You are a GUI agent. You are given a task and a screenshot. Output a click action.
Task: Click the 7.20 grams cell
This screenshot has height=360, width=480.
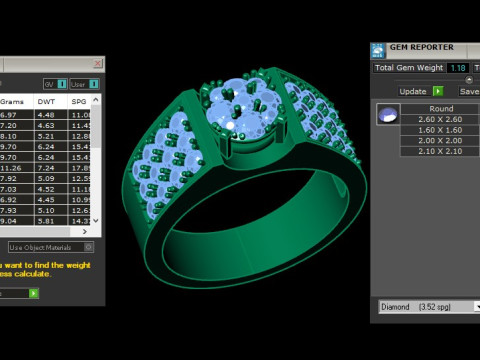click(x=17, y=126)
